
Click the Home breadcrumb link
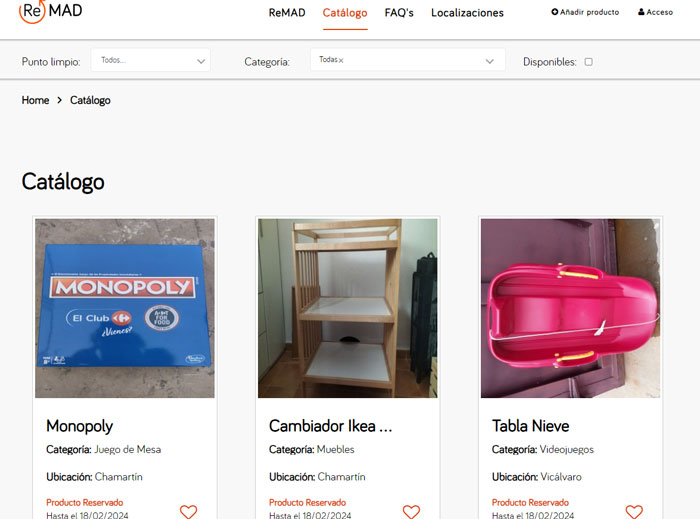[x=35, y=100]
